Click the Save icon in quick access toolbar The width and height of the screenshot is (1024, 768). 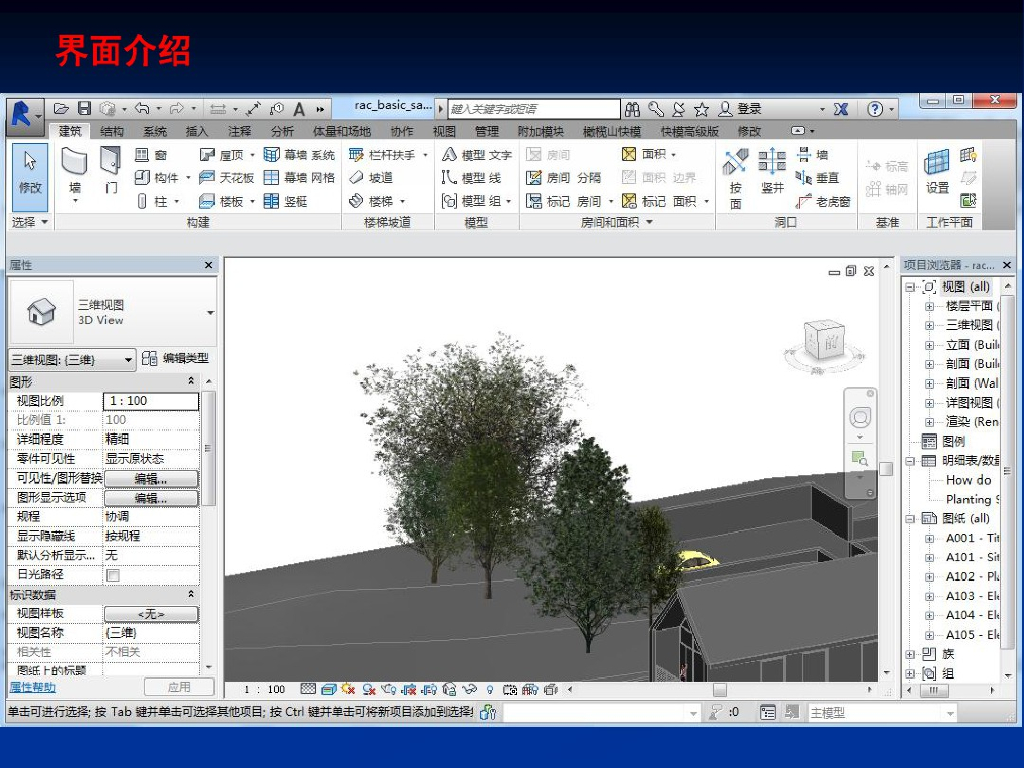coord(85,109)
